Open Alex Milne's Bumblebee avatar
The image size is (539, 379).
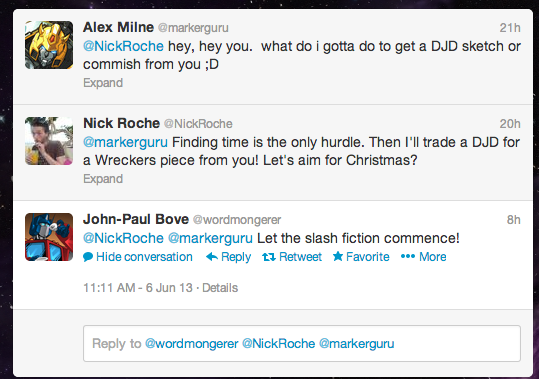(x=49, y=45)
